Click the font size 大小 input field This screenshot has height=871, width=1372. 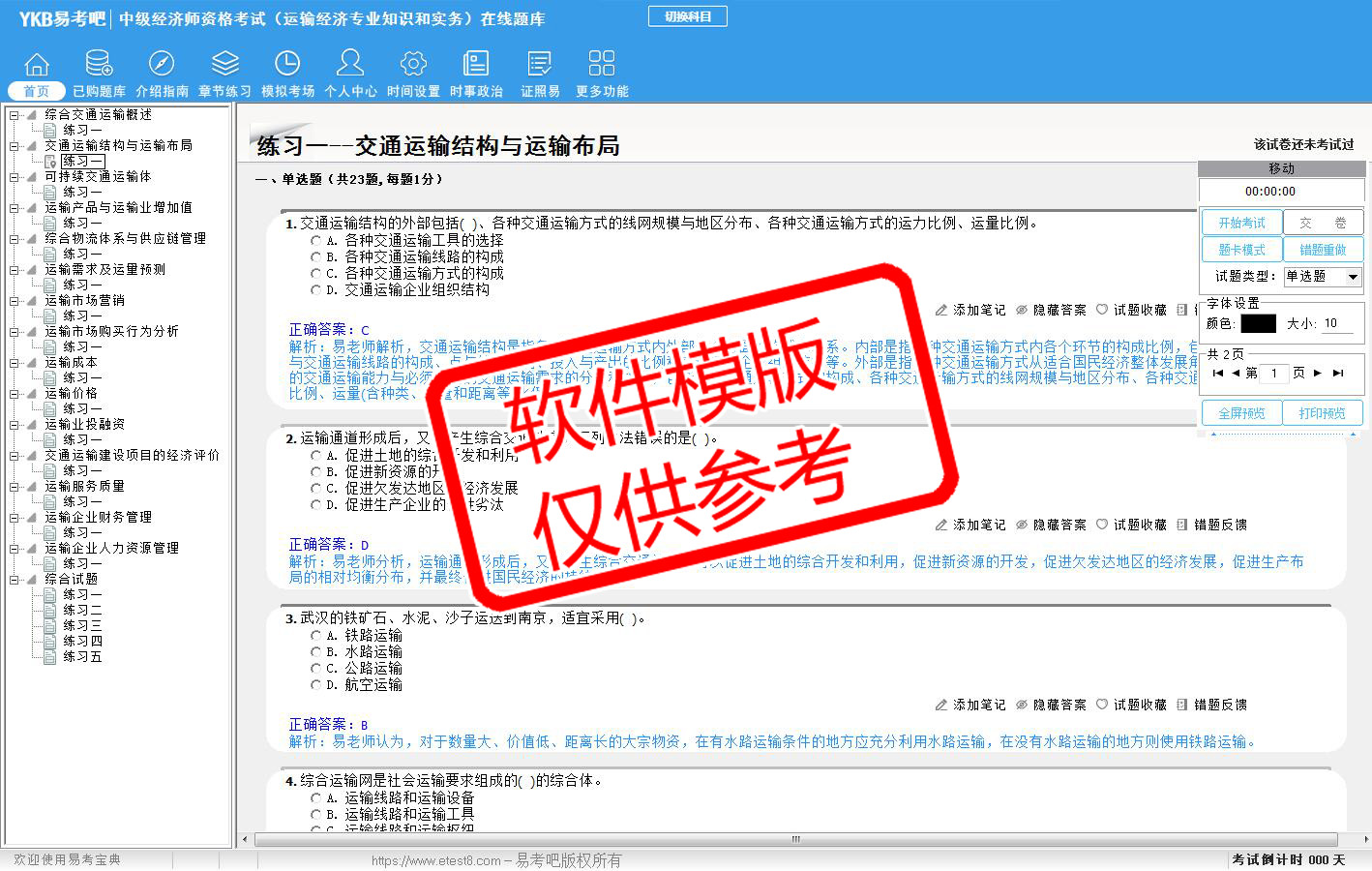[x=1337, y=323]
